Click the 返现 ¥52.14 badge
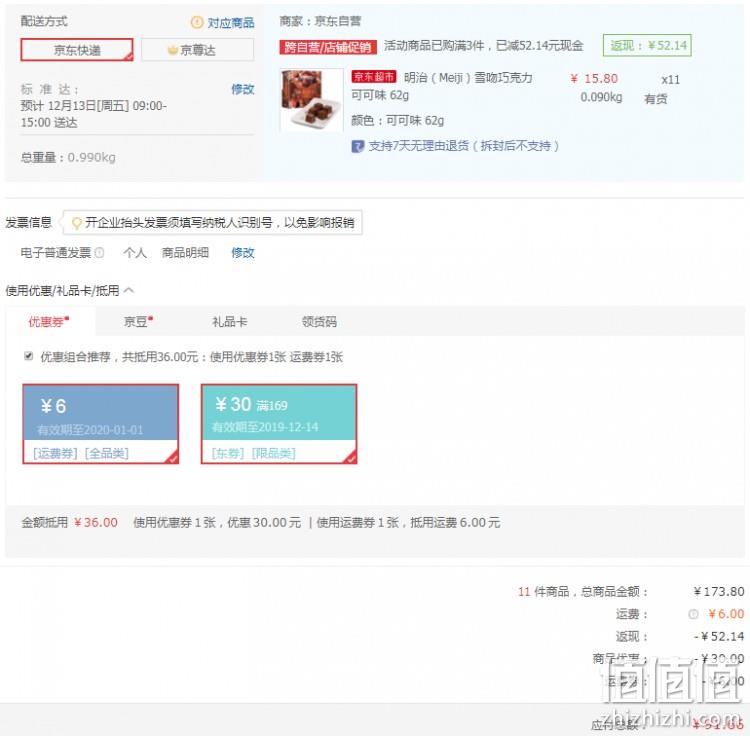Viewport: 750px width, 736px height. coord(647,45)
